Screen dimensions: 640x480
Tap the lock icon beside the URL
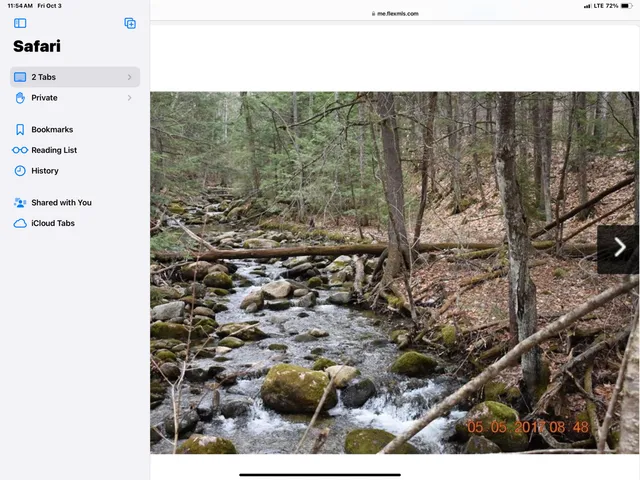[x=372, y=14]
